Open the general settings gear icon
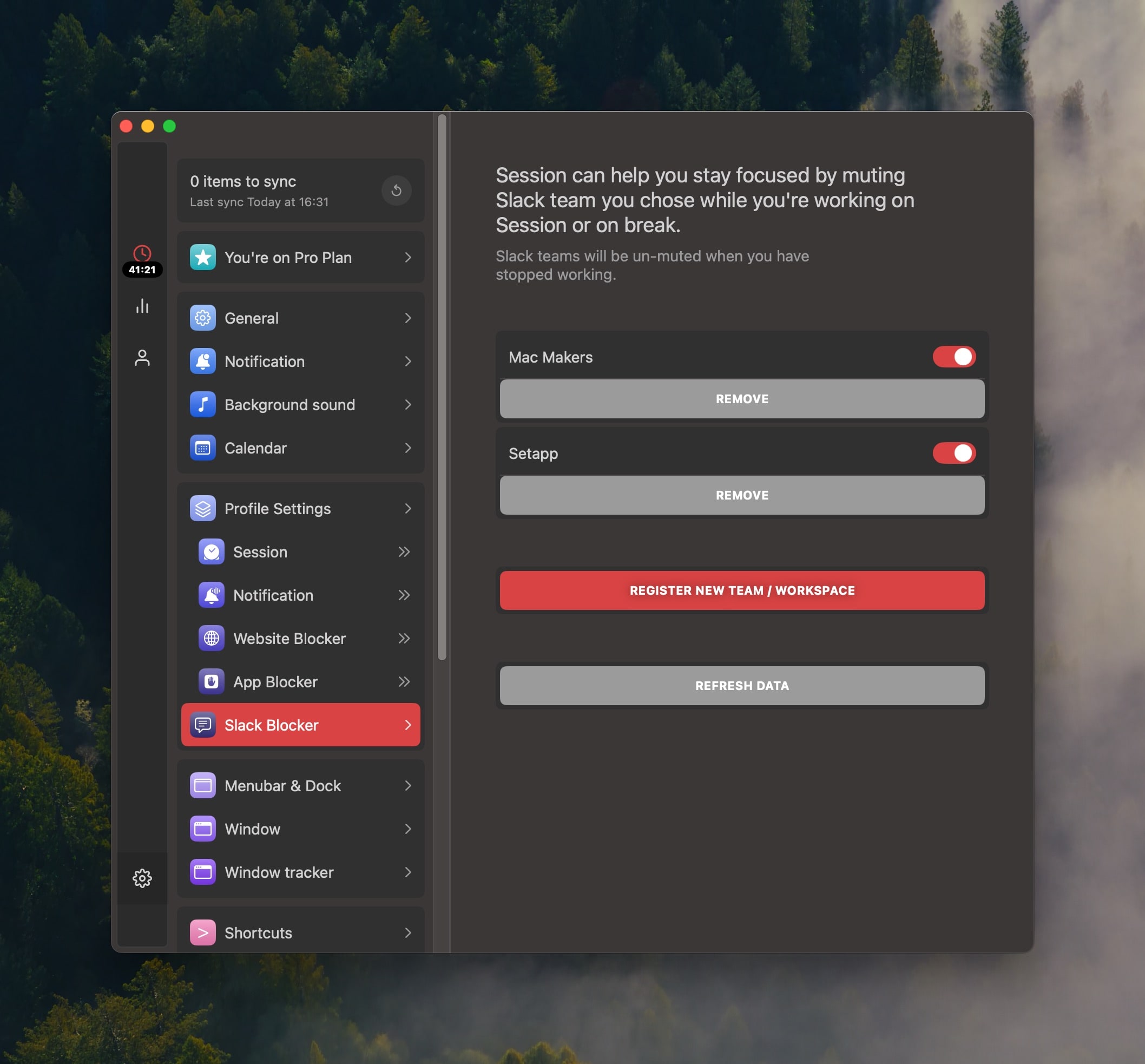Screen dimensions: 1145x1064 pos(142,877)
